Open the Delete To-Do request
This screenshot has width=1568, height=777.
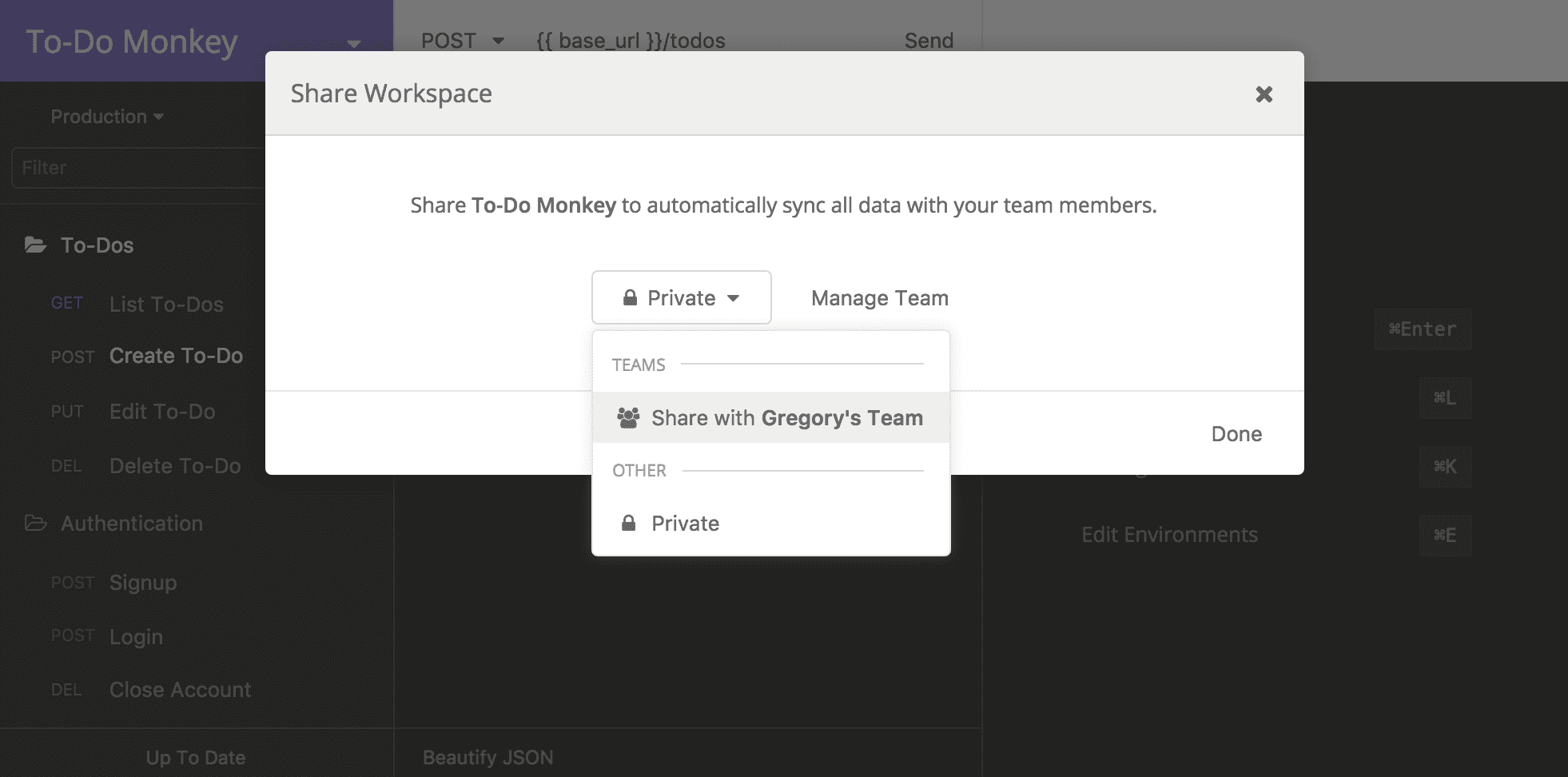[x=175, y=466]
